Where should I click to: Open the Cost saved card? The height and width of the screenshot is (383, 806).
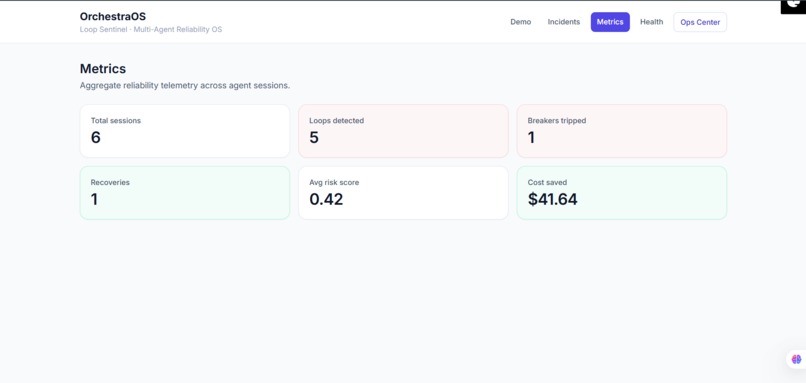click(621, 193)
